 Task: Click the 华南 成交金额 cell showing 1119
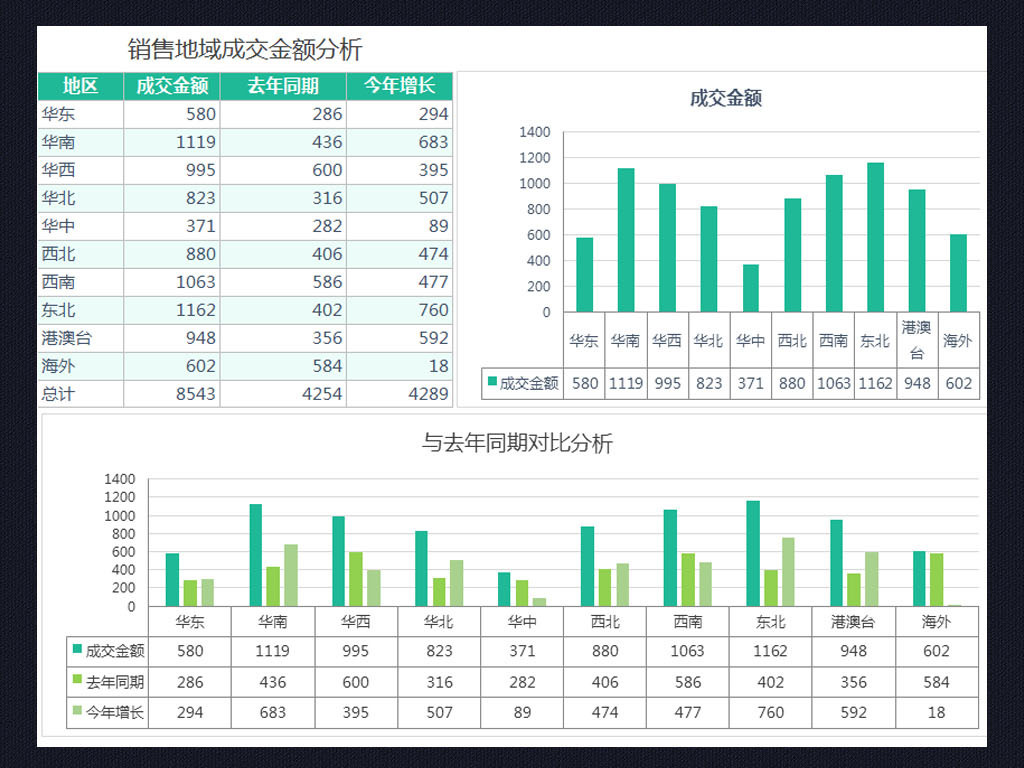pos(172,142)
